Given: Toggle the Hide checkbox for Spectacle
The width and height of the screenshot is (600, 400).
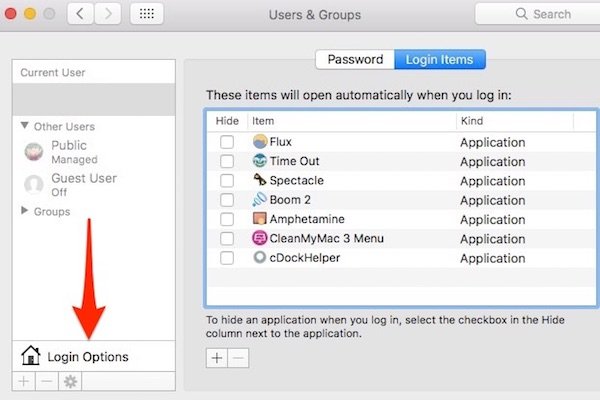Looking at the screenshot, I should pos(227,181).
